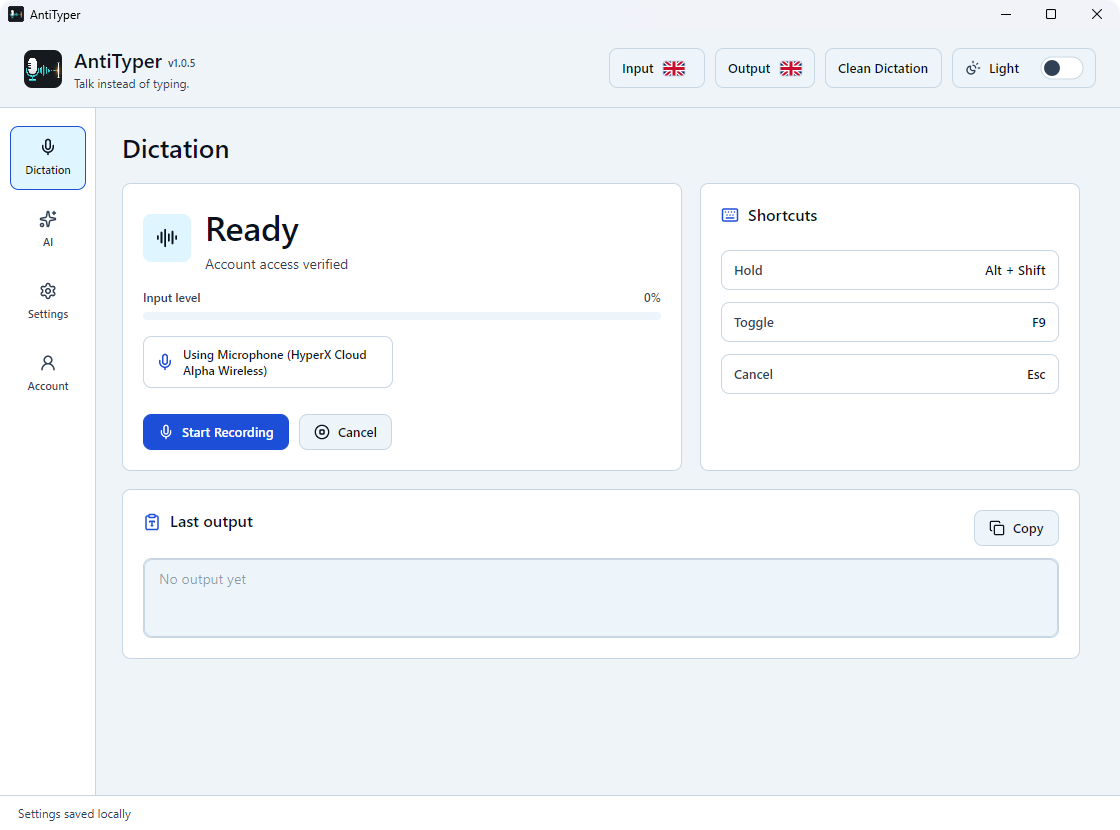
Task: Click the 'Input level' label
Action: pos(171,298)
